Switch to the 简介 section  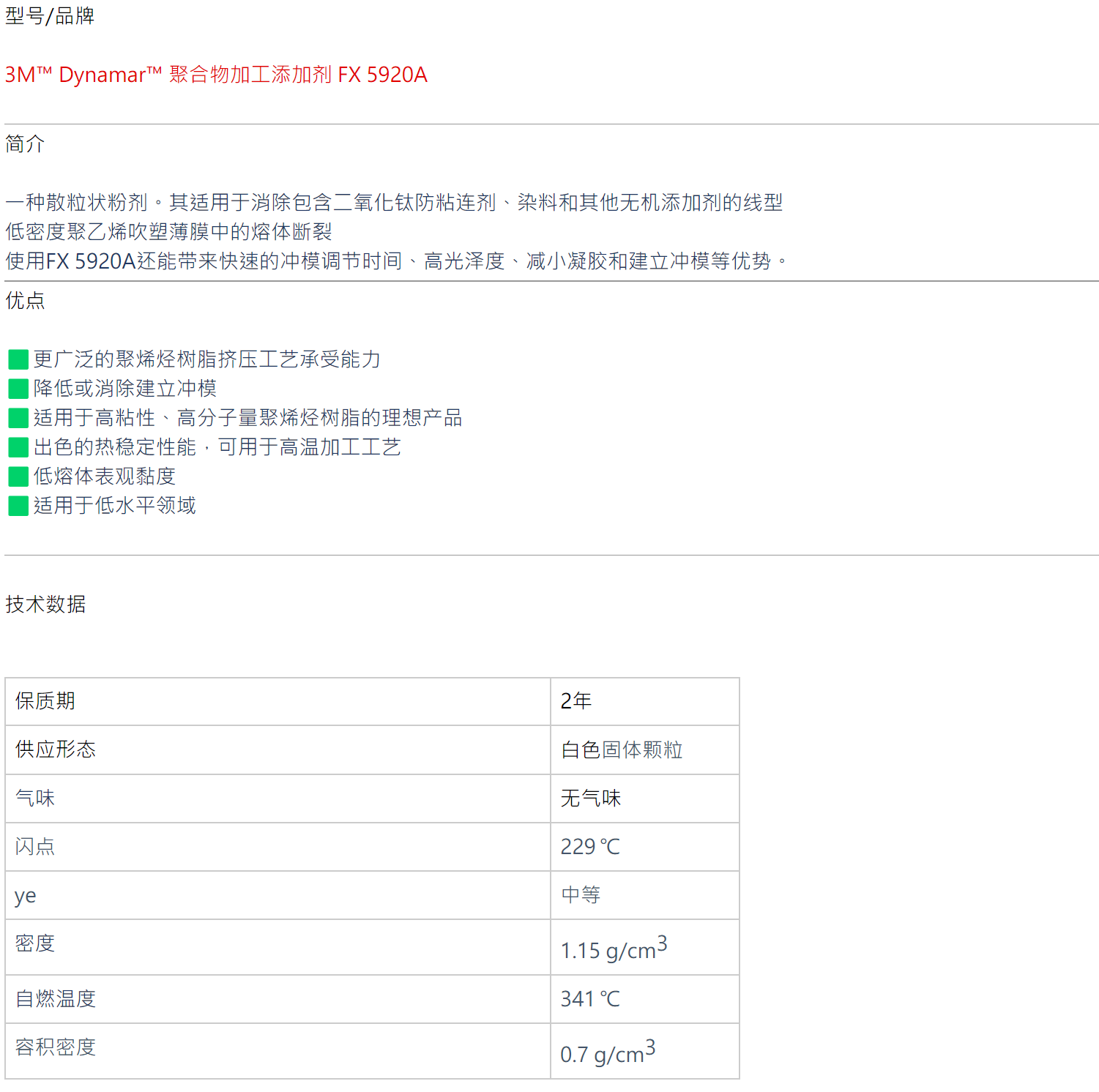[23, 144]
